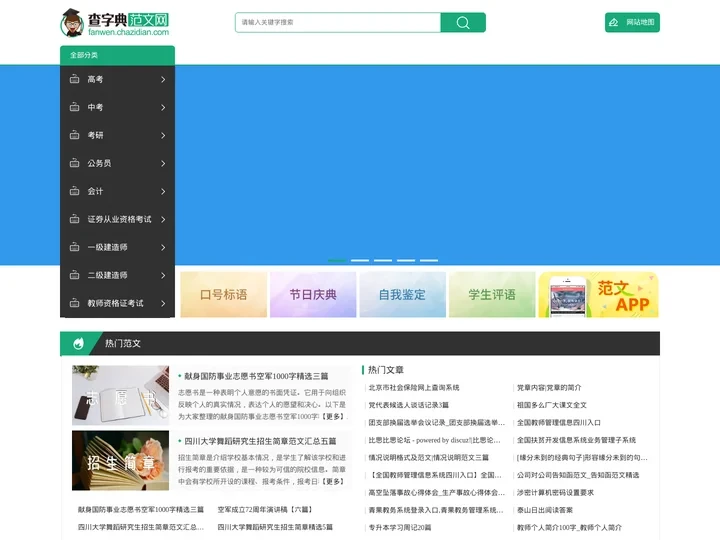
Task: Select the third carousel slide indicator
Action: coord(383,260)
